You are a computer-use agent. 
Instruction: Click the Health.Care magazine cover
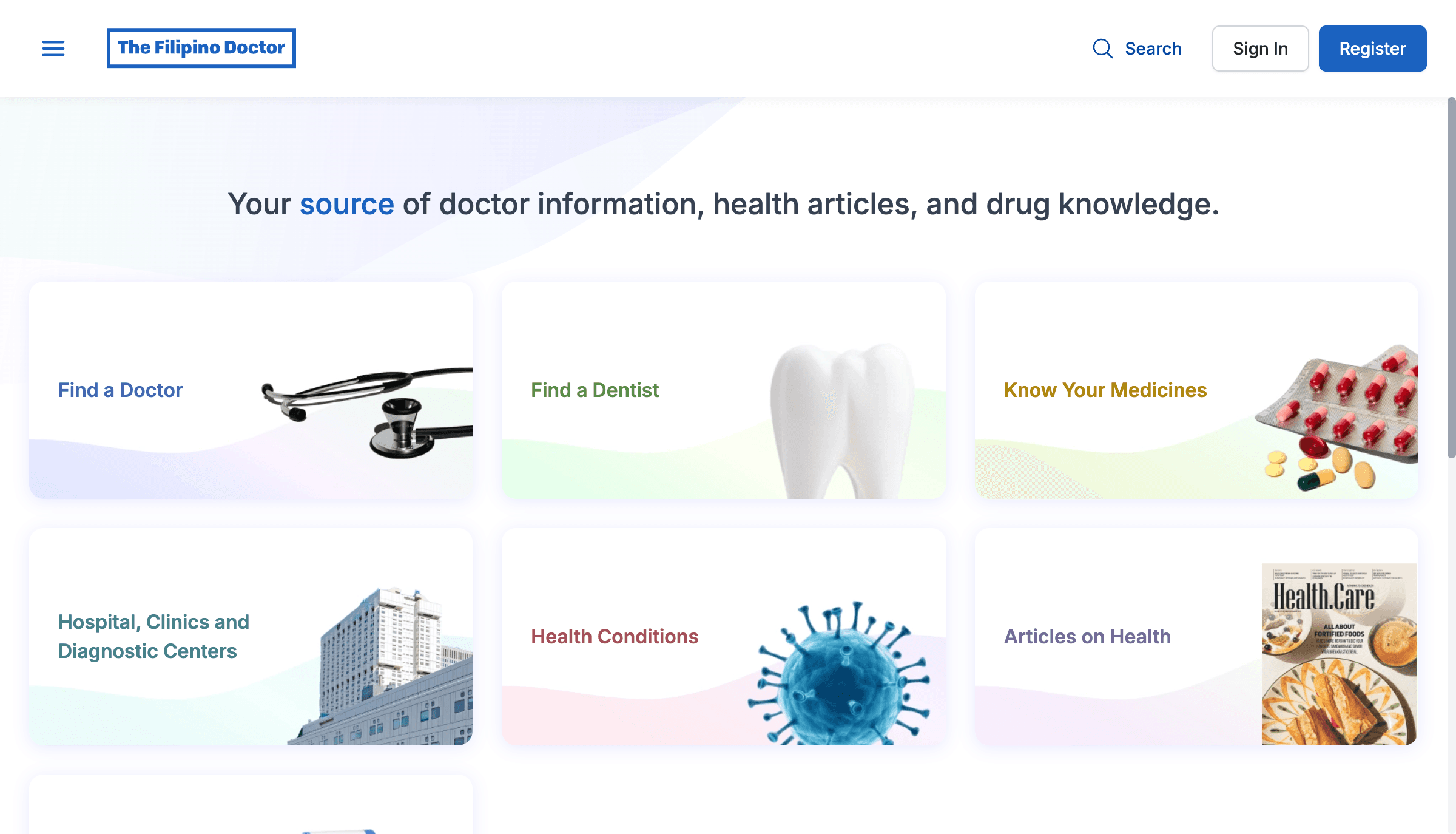(1340, 654)
